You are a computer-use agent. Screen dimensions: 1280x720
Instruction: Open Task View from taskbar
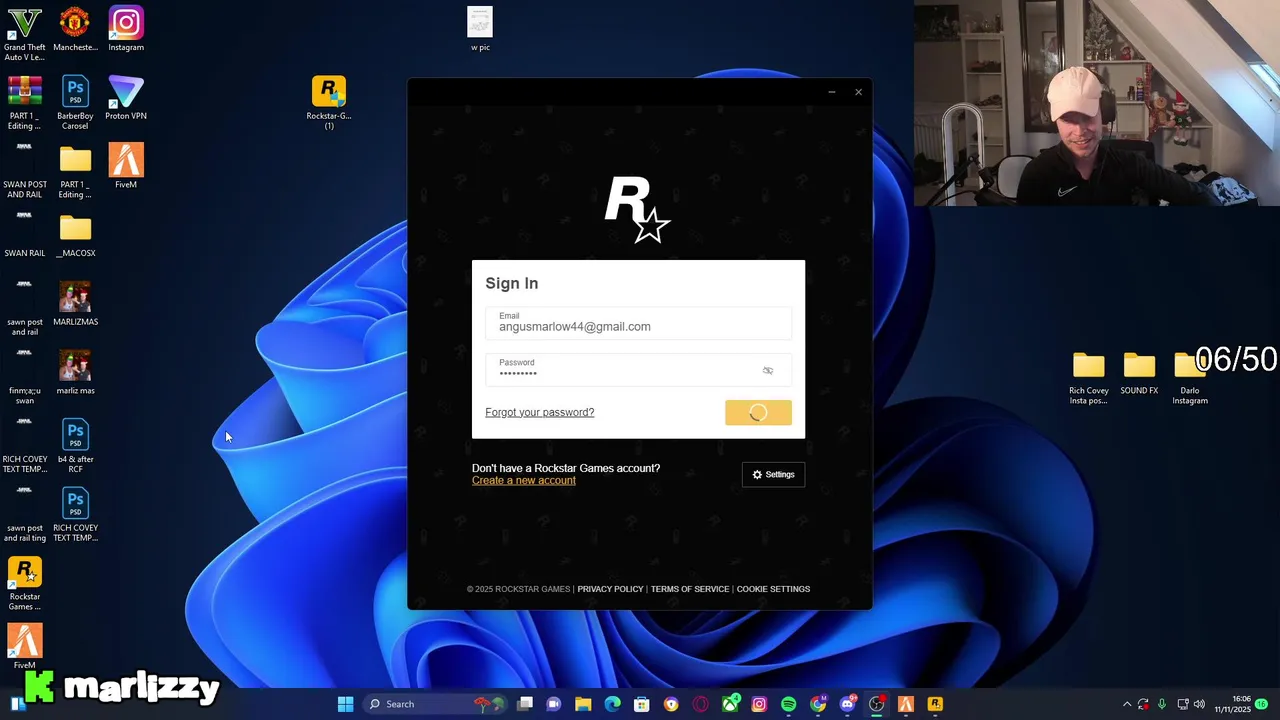[525, 704]
